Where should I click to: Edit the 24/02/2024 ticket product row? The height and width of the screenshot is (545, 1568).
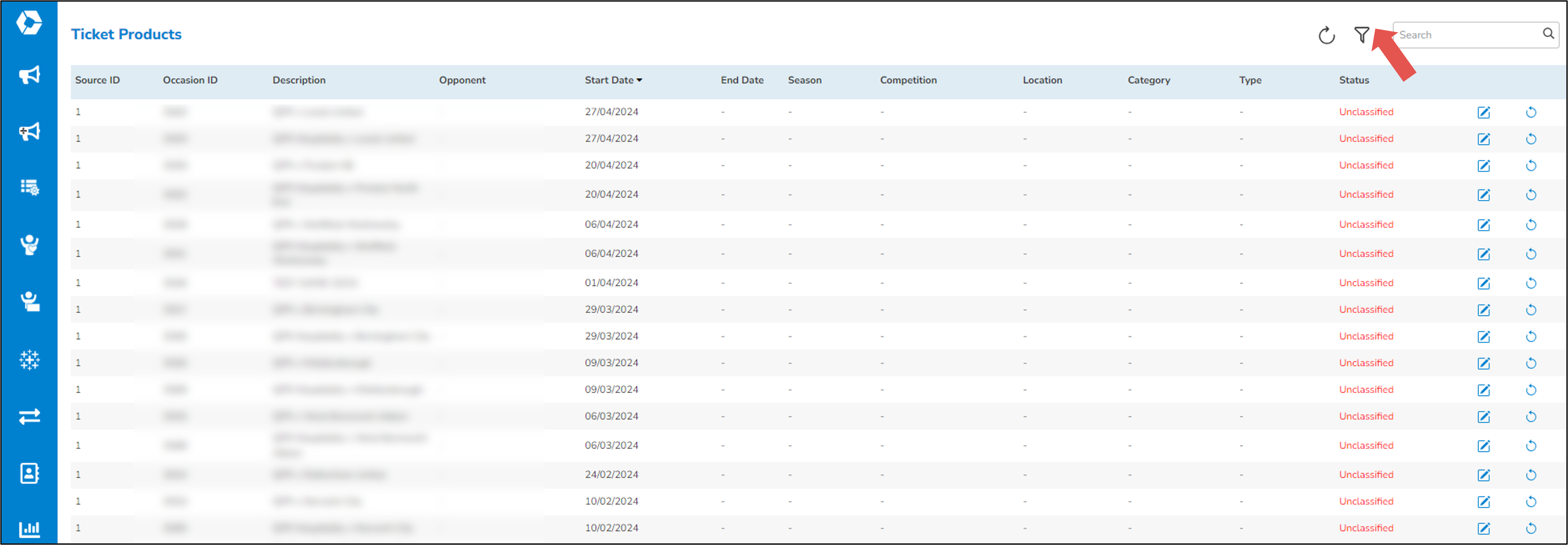click(x=1484, y=475)
